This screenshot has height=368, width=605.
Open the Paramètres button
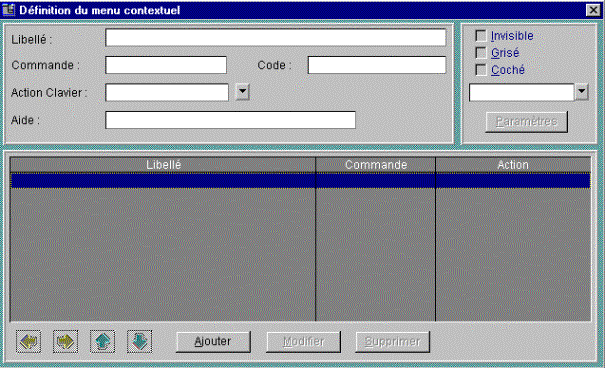526,122
